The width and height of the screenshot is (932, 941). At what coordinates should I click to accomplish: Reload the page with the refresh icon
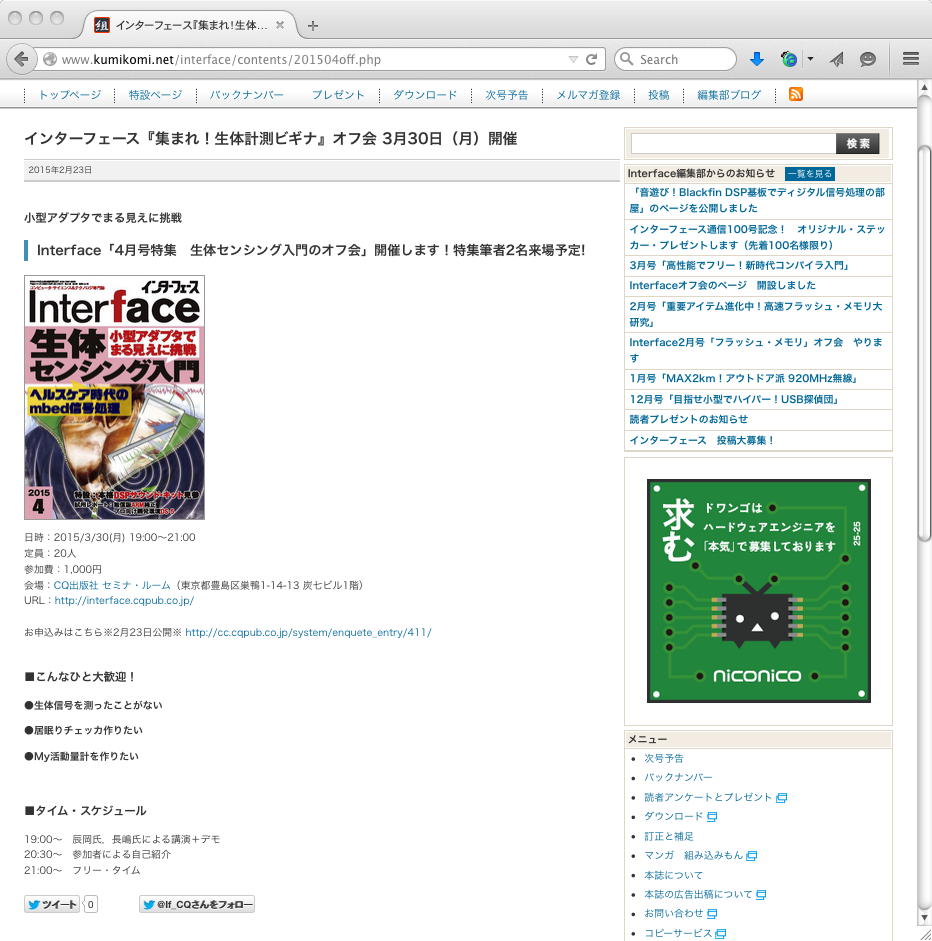click(x=592, y=59)
